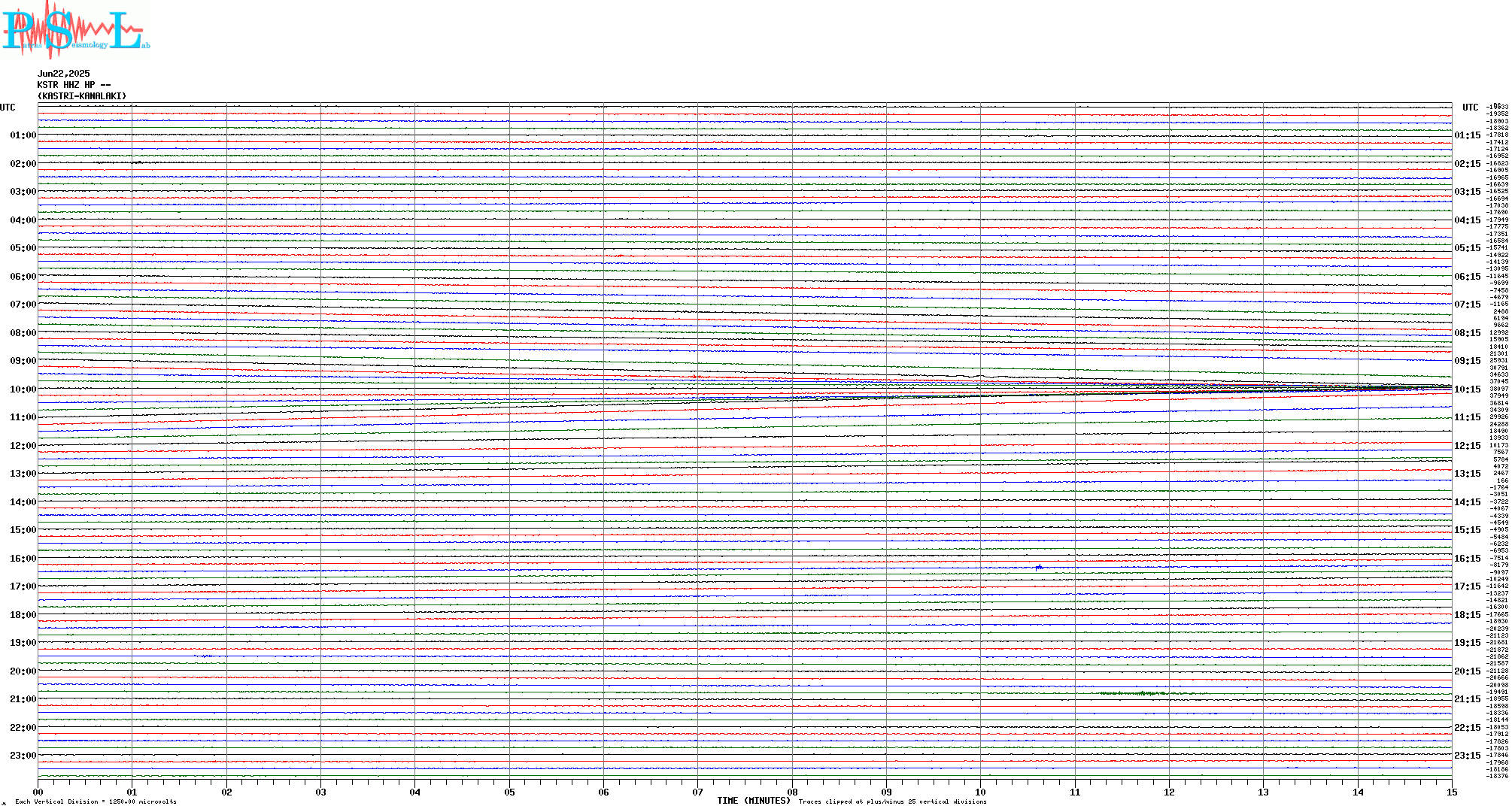This screenshot has width=1512, height=812.
Task: Click minute 05 tick label on bottom axis
Action: (509, 792)
